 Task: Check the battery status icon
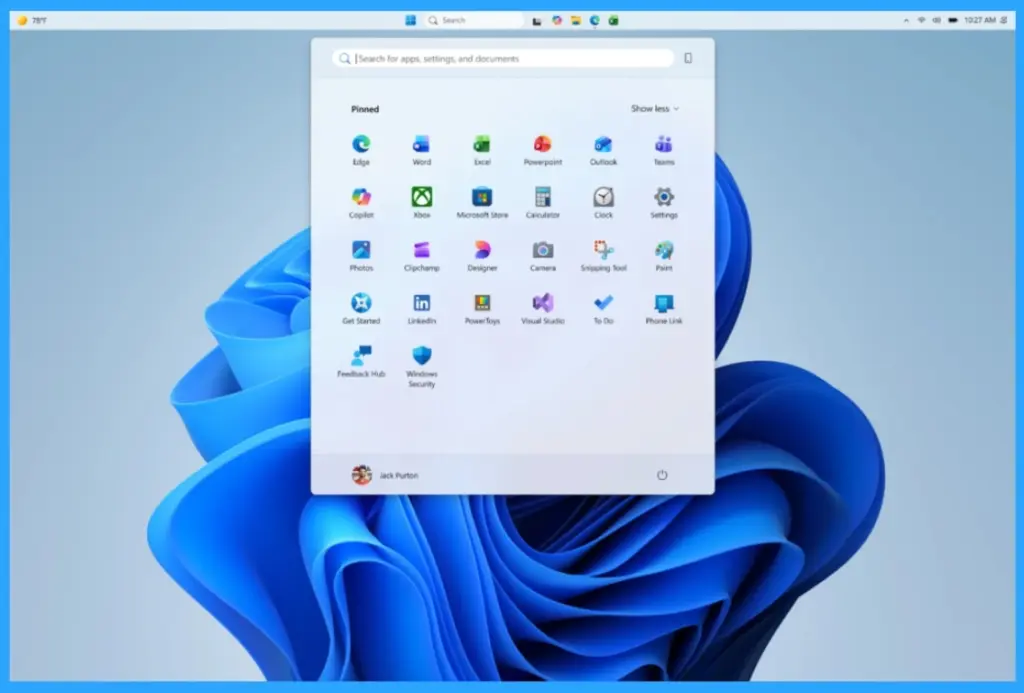click(953, 20)
